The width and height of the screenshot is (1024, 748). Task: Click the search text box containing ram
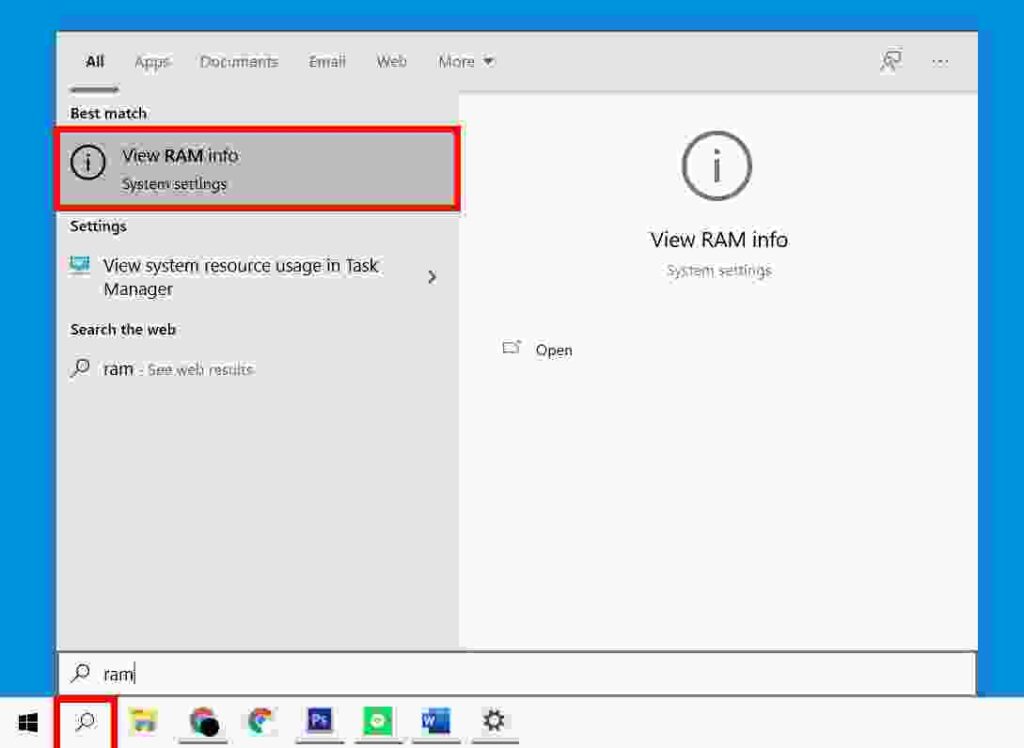pyautogui.click(x=515, y=674)
